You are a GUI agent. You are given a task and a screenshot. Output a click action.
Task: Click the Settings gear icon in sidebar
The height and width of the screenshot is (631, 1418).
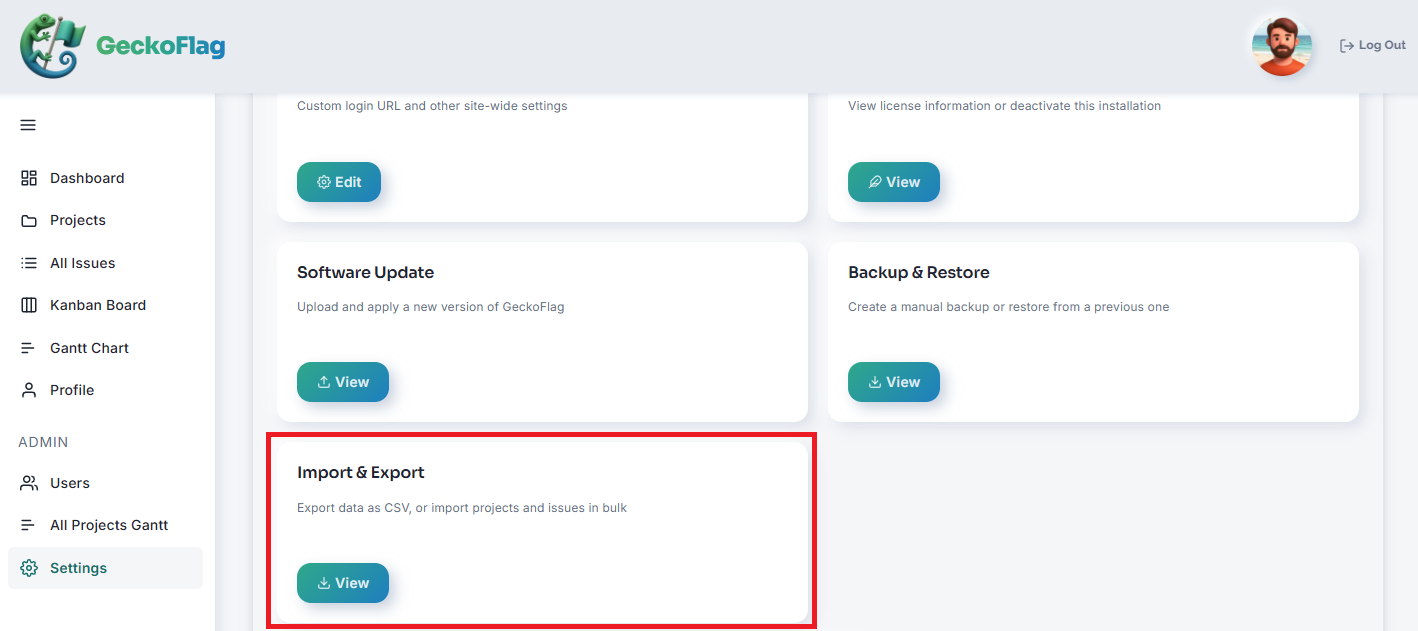[x=29, y=568]
